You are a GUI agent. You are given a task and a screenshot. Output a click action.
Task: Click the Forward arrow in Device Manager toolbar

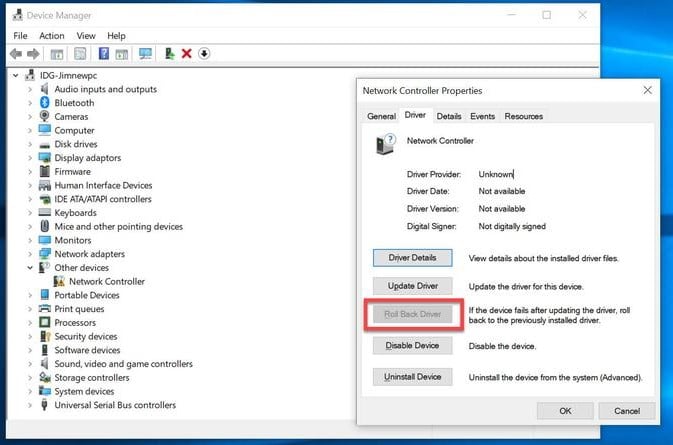pos(33,54)
